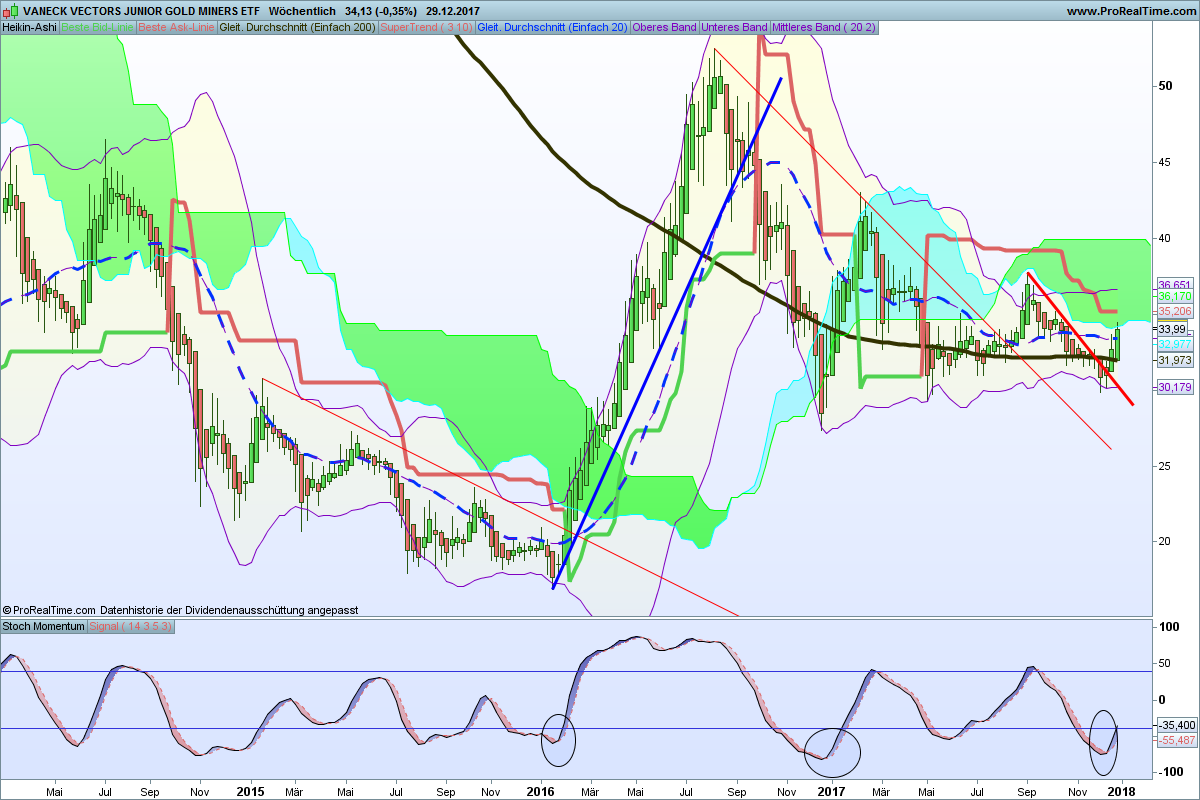Viewport: 1200px width, 800px height.
Task: Click the candlestick icon beside the chart title
Action: tap(10, 11)
